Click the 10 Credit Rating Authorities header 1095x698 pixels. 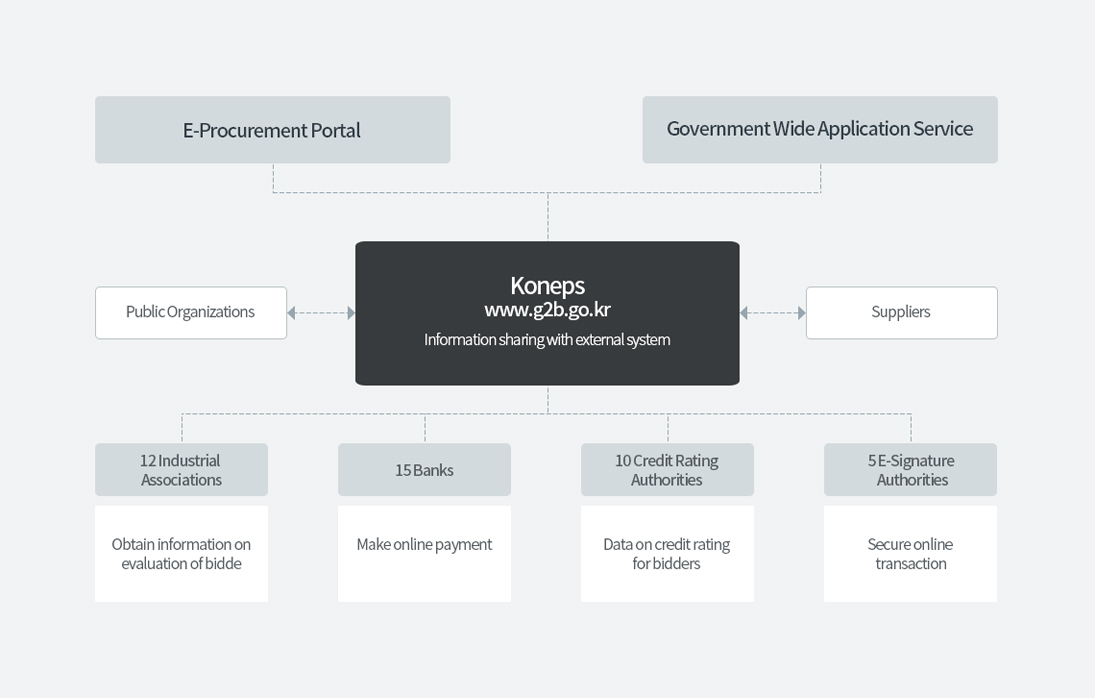[x=668, y=470]
